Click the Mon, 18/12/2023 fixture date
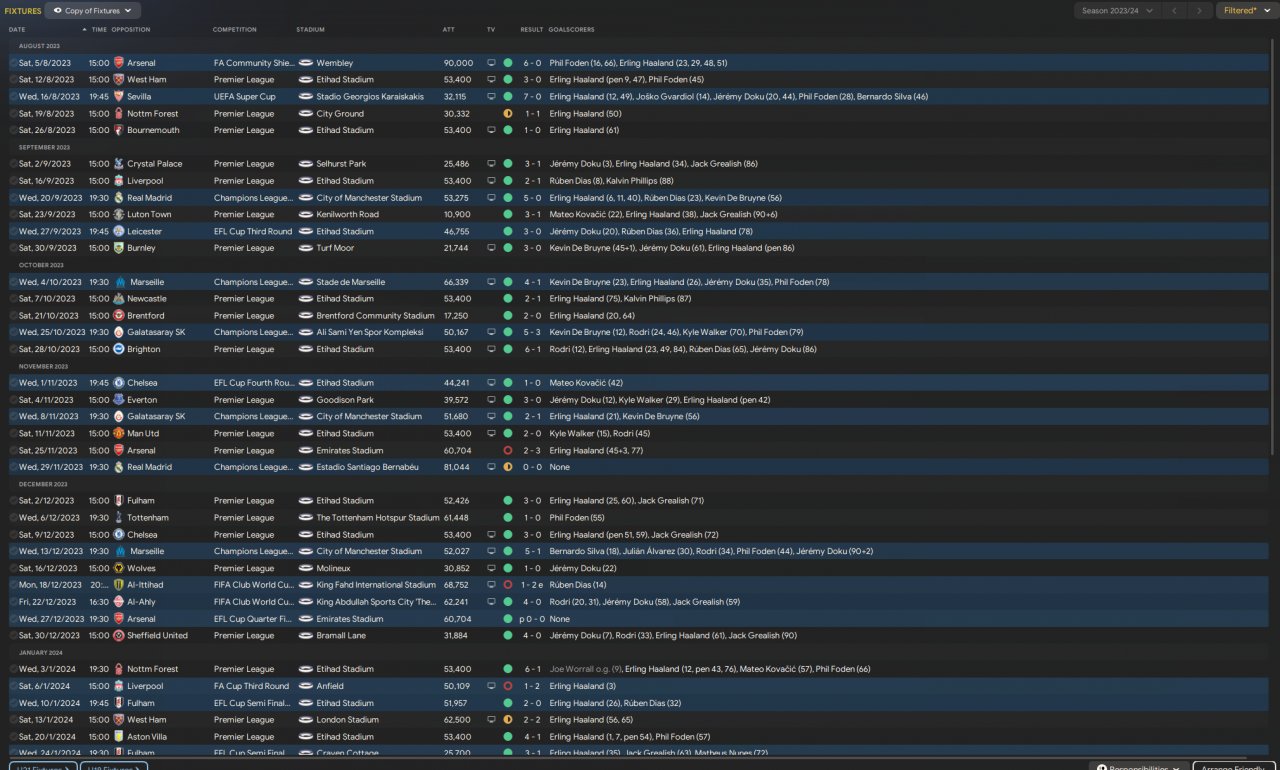The image size is (1280, 770). (49, 585)
